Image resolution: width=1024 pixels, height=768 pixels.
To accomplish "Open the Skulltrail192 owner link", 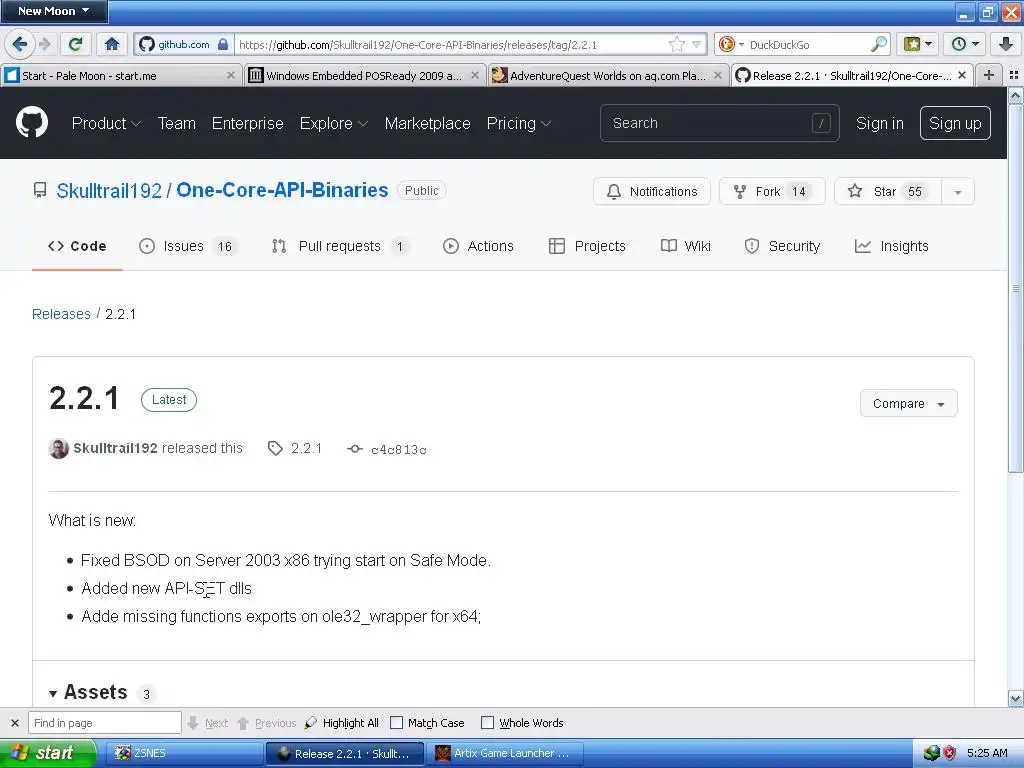I will click(x=109, y=191).
